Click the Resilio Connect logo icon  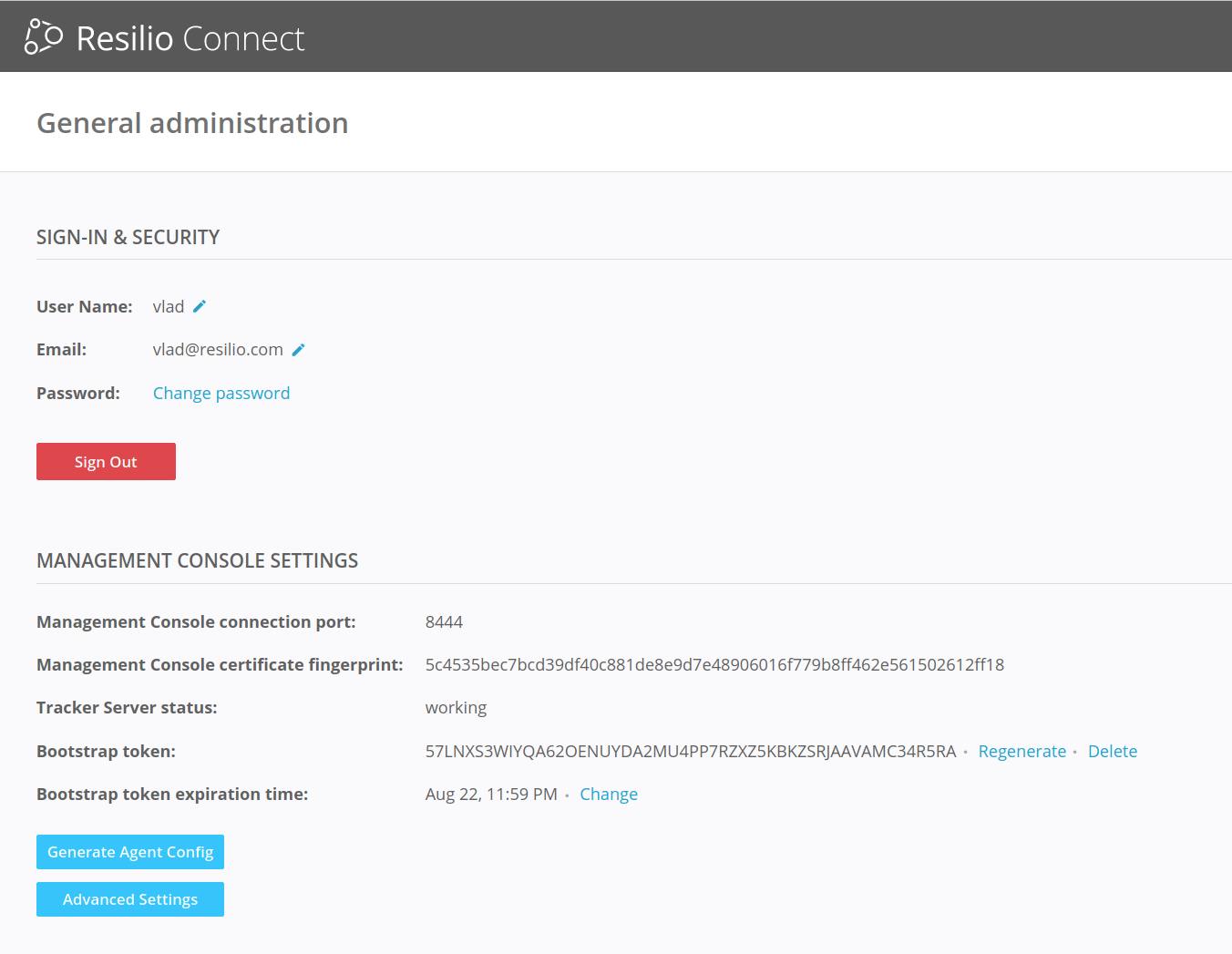click(x=43, y=36)
